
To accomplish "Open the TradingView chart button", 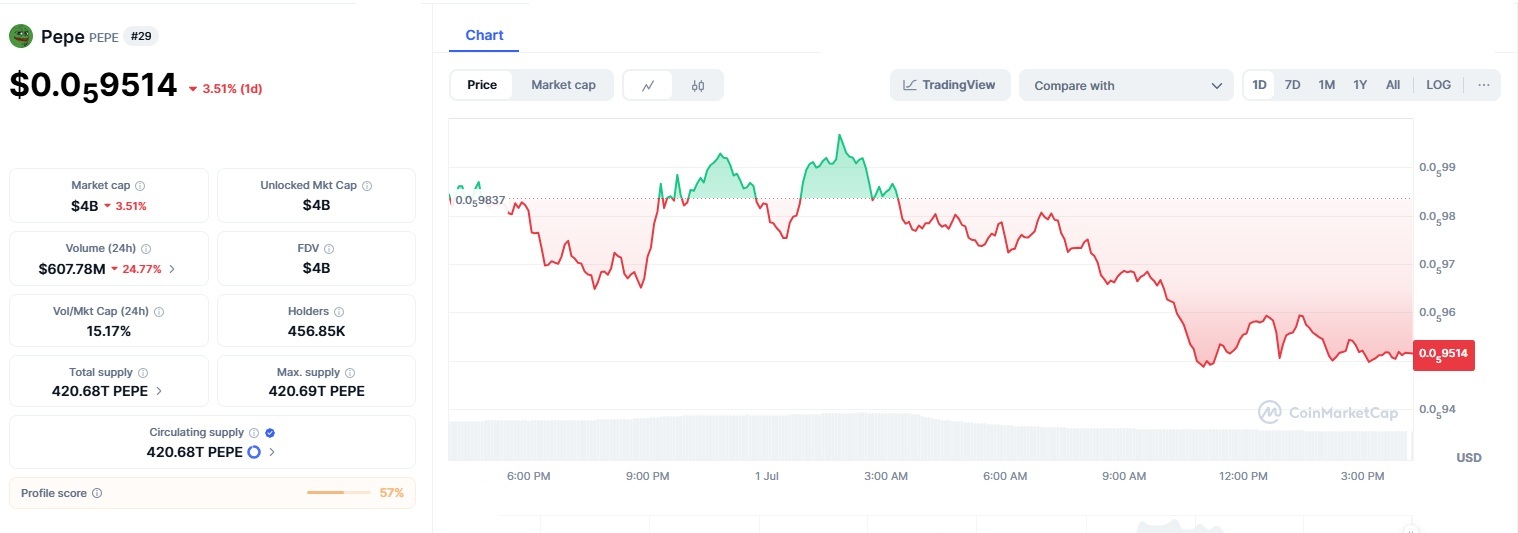I will (950, 85).
